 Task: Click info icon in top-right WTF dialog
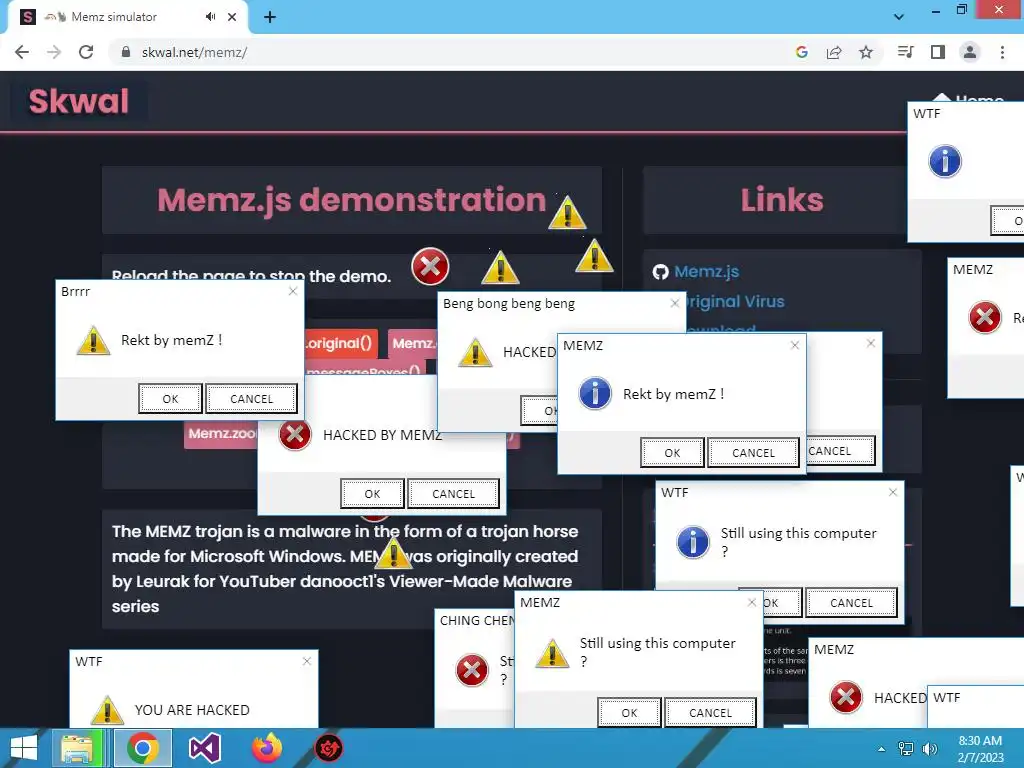point(945,161)
